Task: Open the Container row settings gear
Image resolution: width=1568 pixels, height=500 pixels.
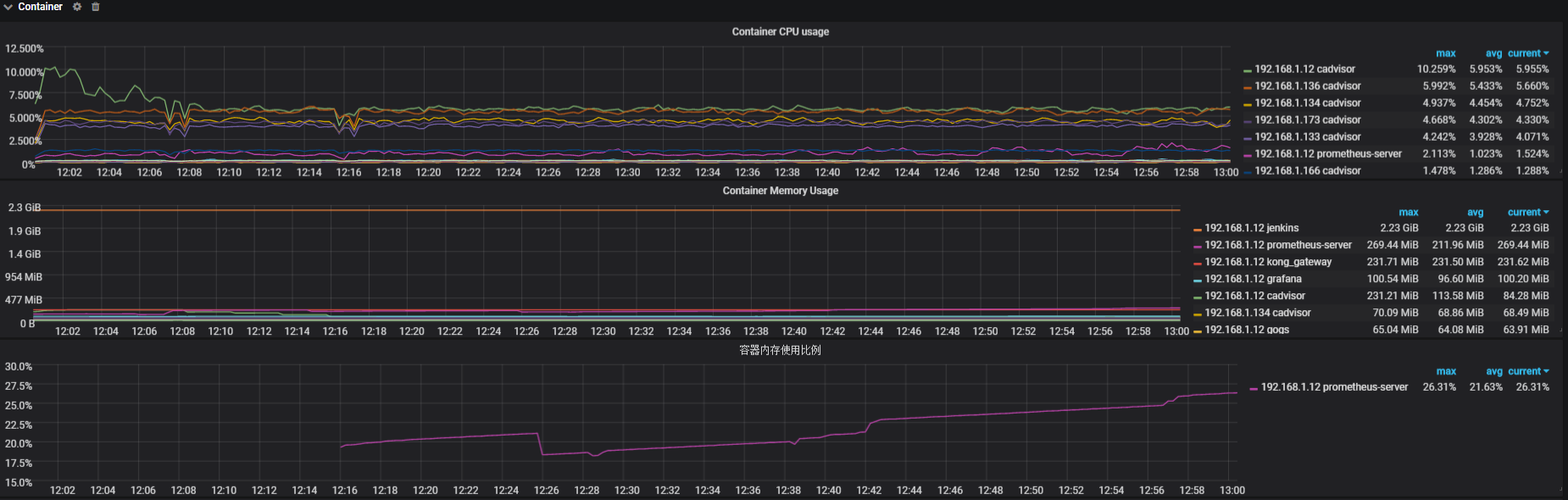Action: (x=77, y=7)
